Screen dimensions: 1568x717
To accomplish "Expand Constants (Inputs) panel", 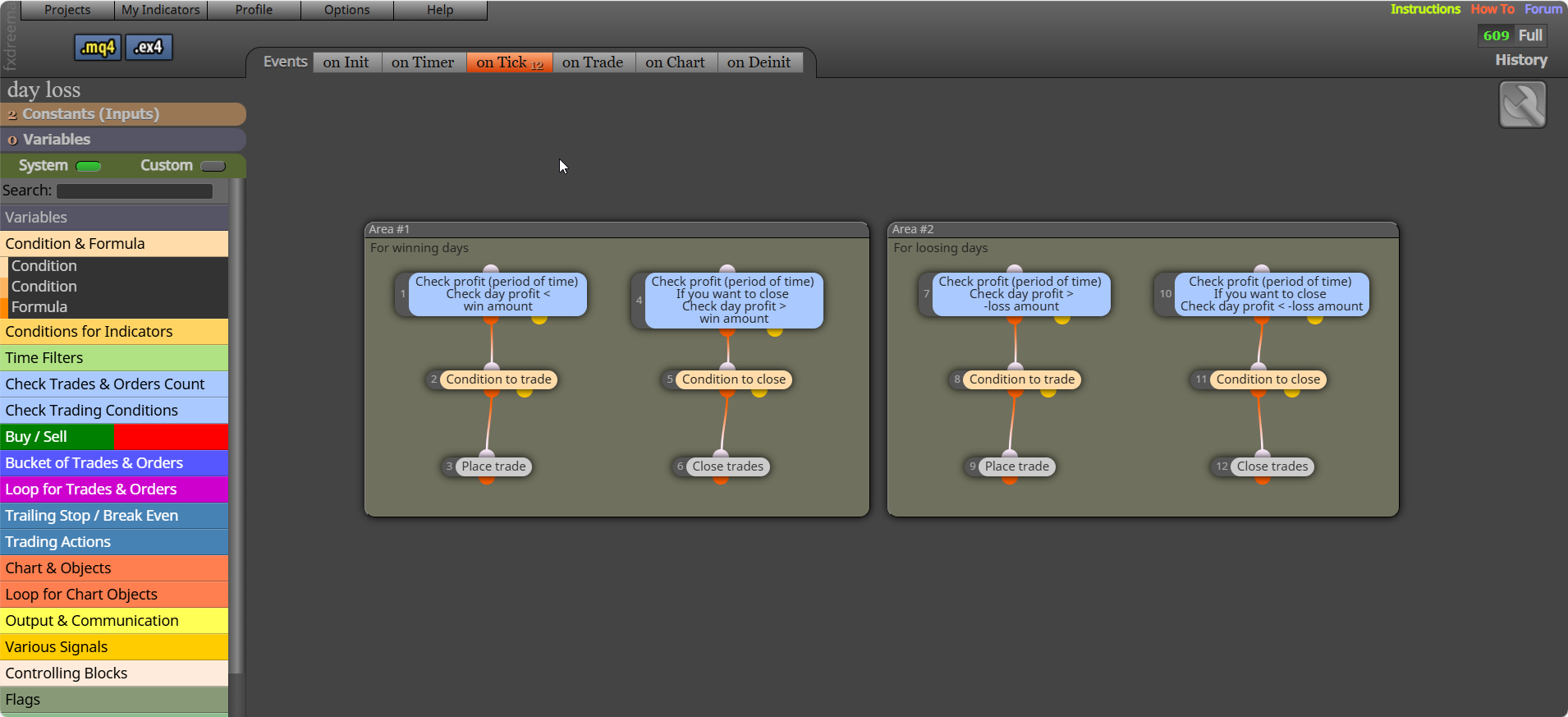I will tap(123, 114).
